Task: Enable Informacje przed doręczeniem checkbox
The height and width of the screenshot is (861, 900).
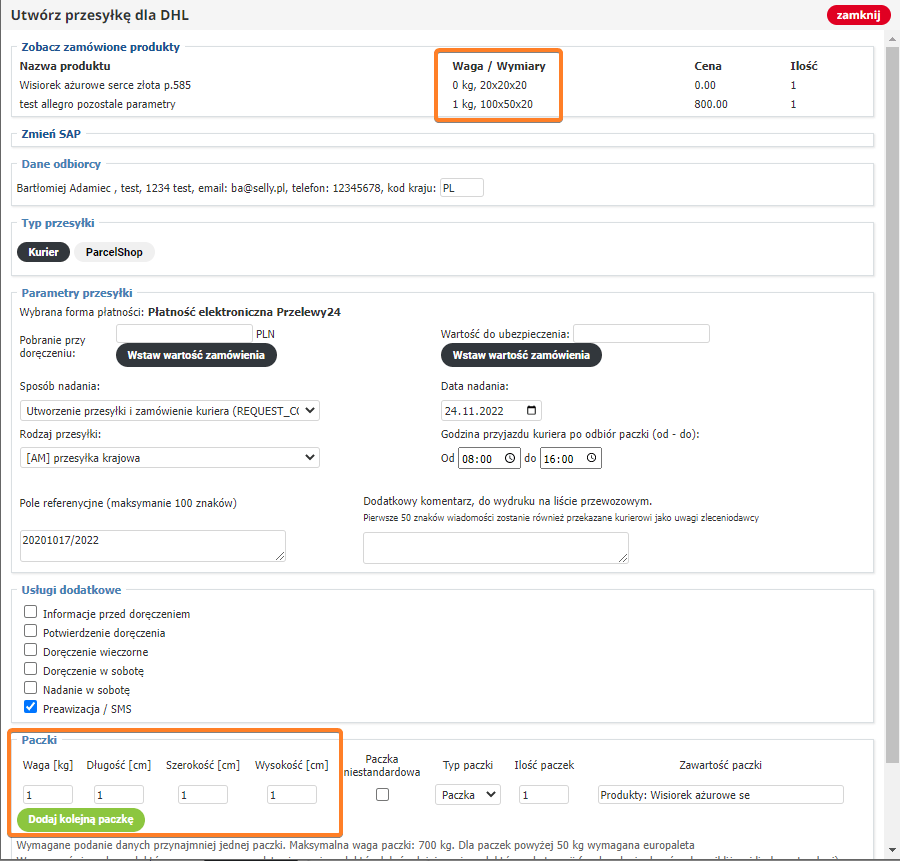Action: pyautogui.click(x=31, y=613)
